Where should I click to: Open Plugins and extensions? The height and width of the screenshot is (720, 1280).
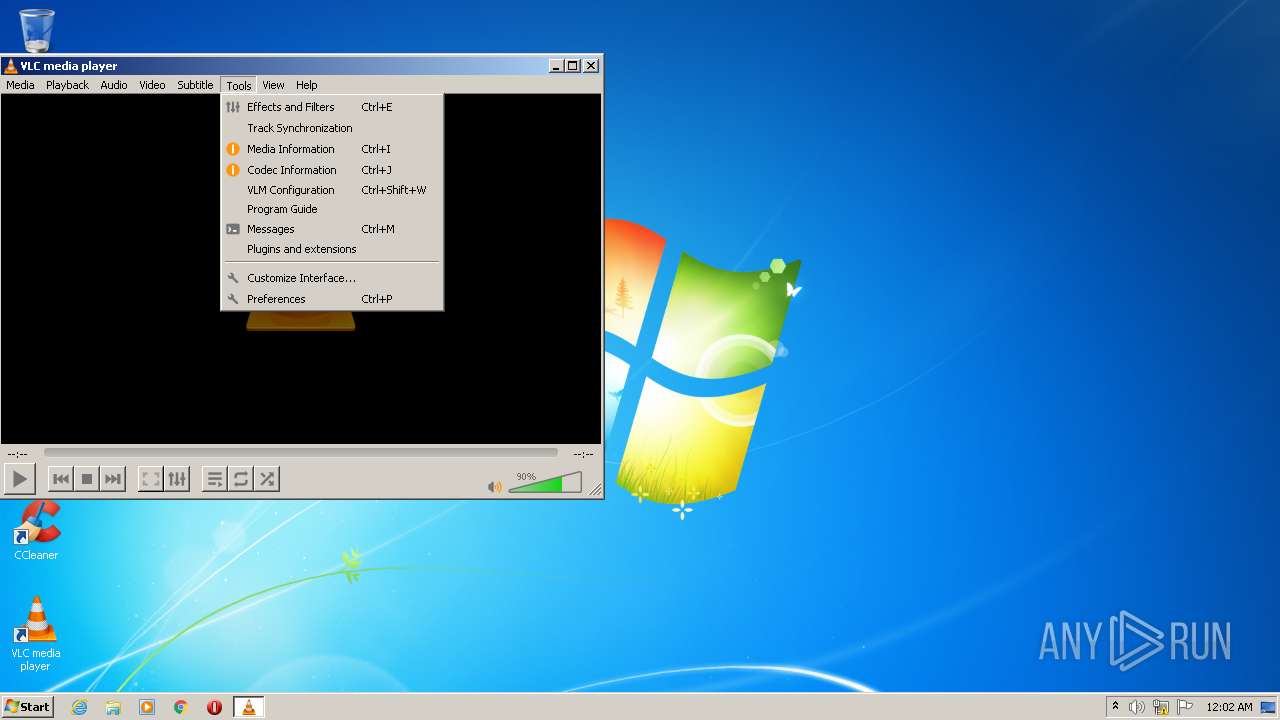tap(332, 249)
